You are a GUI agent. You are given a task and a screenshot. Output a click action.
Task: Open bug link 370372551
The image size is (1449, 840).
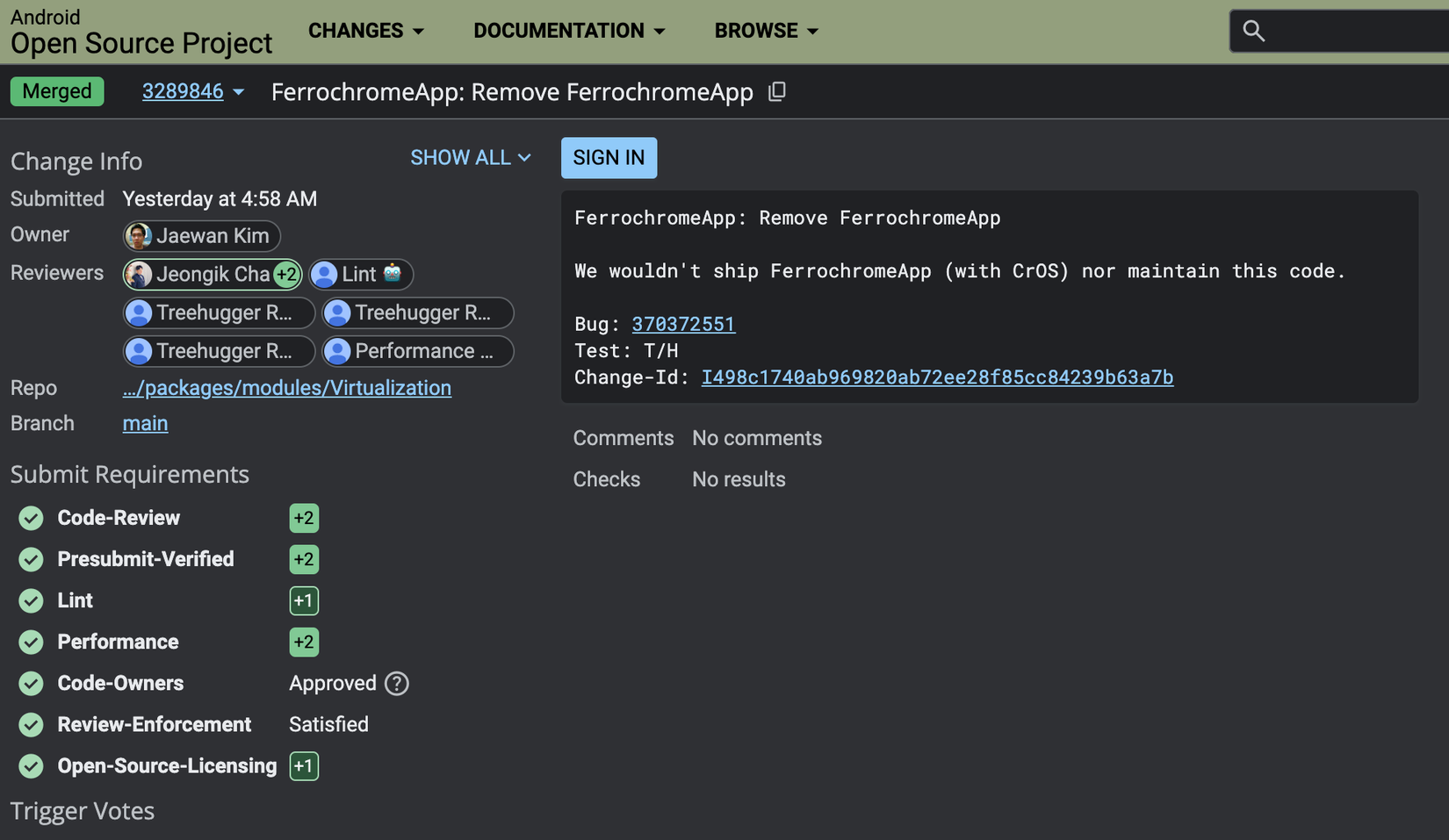(x=683, y=325)
